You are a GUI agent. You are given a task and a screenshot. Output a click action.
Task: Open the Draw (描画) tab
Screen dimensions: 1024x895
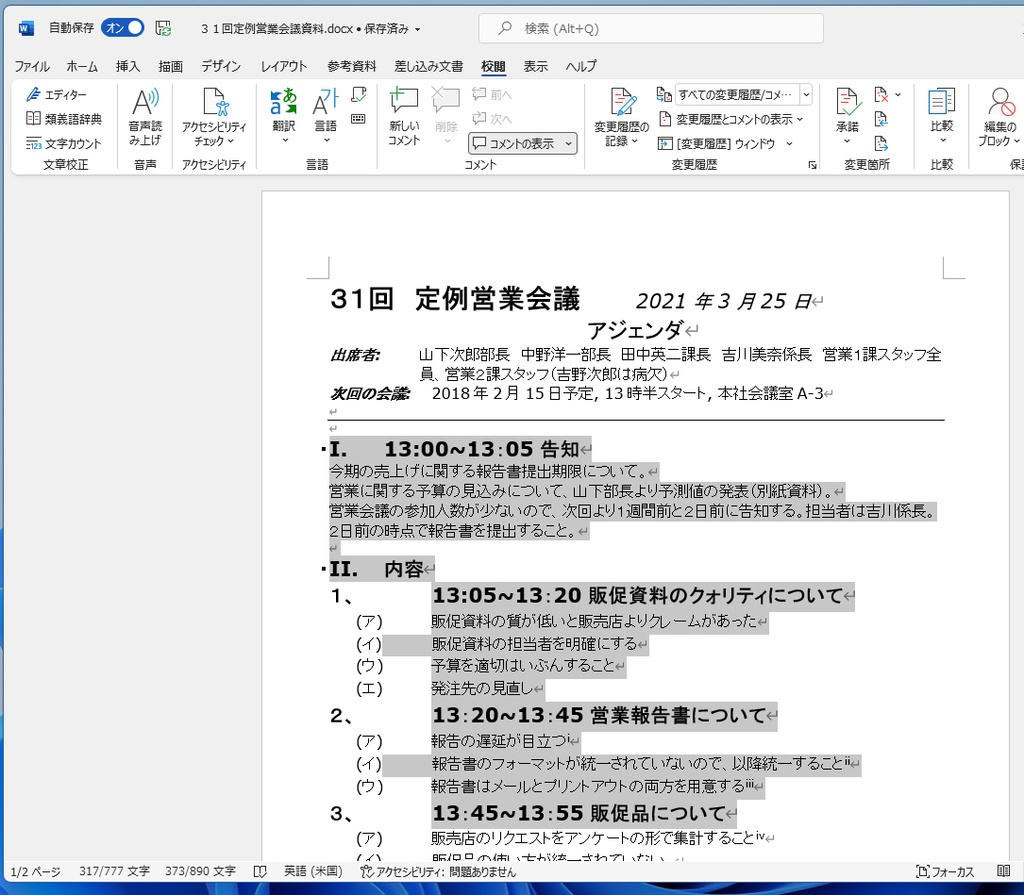pos(170,66)
